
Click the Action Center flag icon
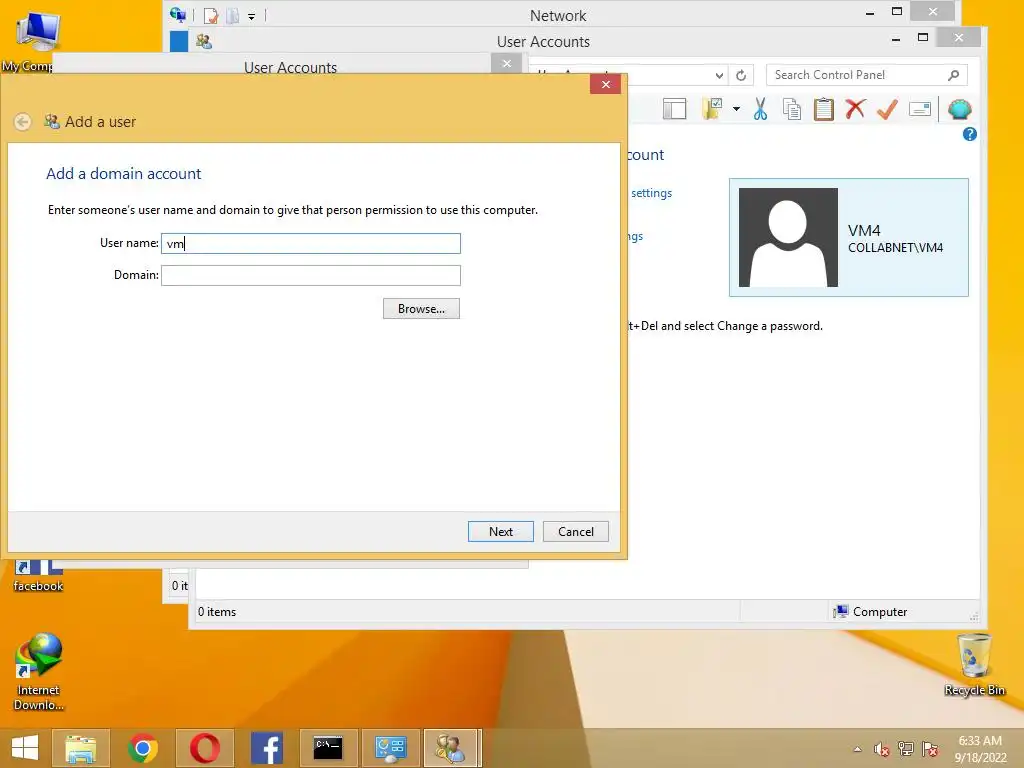coord(930,749)
